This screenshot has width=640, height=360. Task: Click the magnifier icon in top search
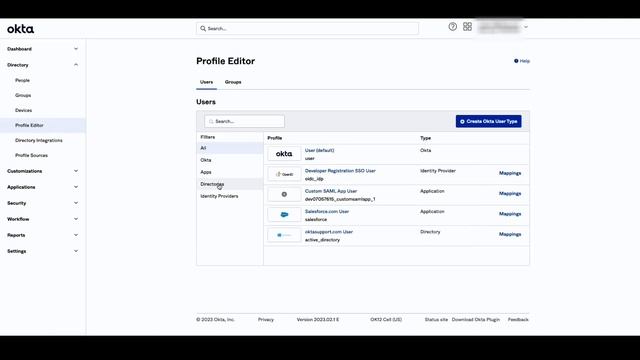point(203,29)
